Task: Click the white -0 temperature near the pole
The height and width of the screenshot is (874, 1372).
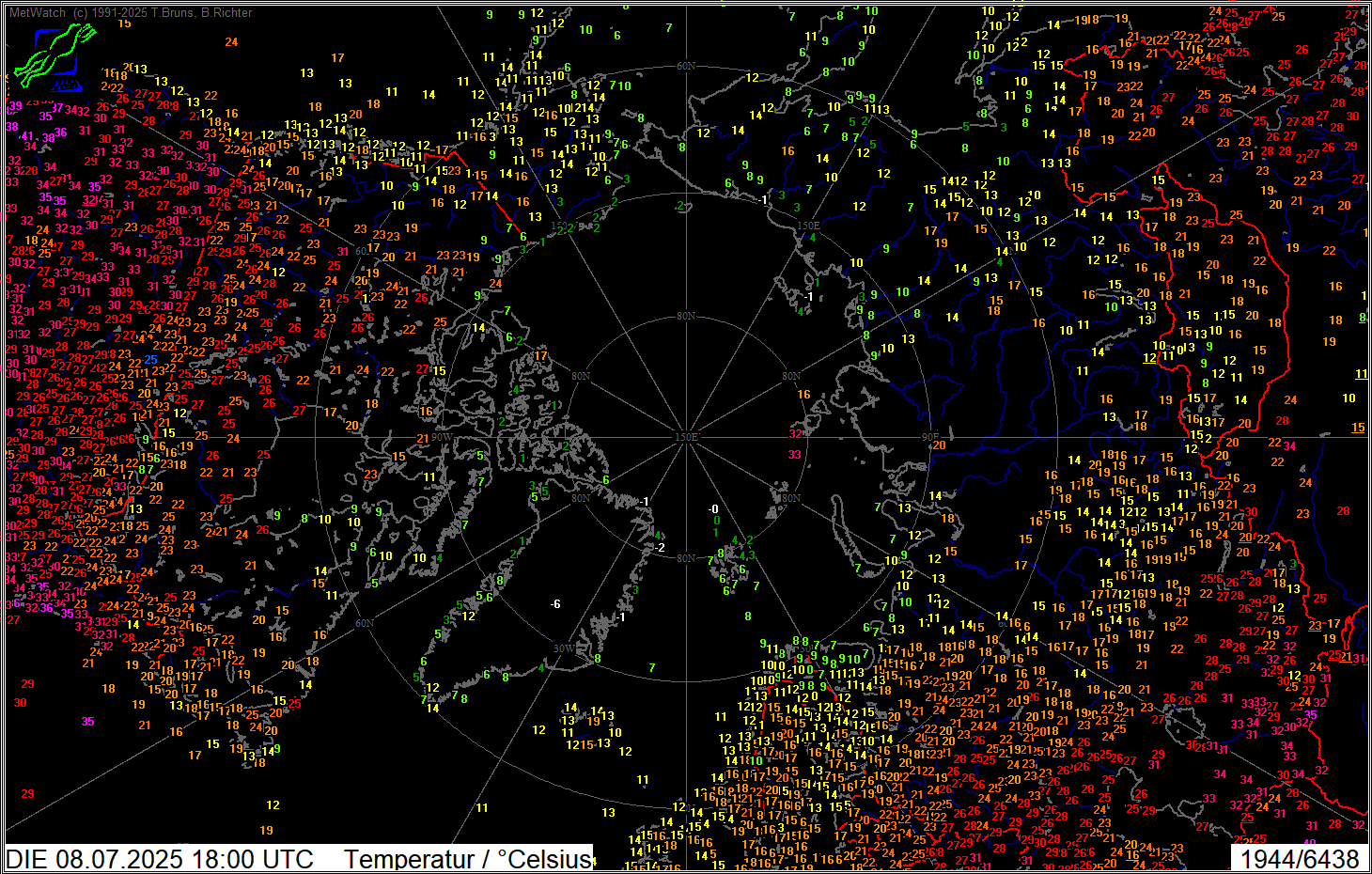Action: [713, 509]
